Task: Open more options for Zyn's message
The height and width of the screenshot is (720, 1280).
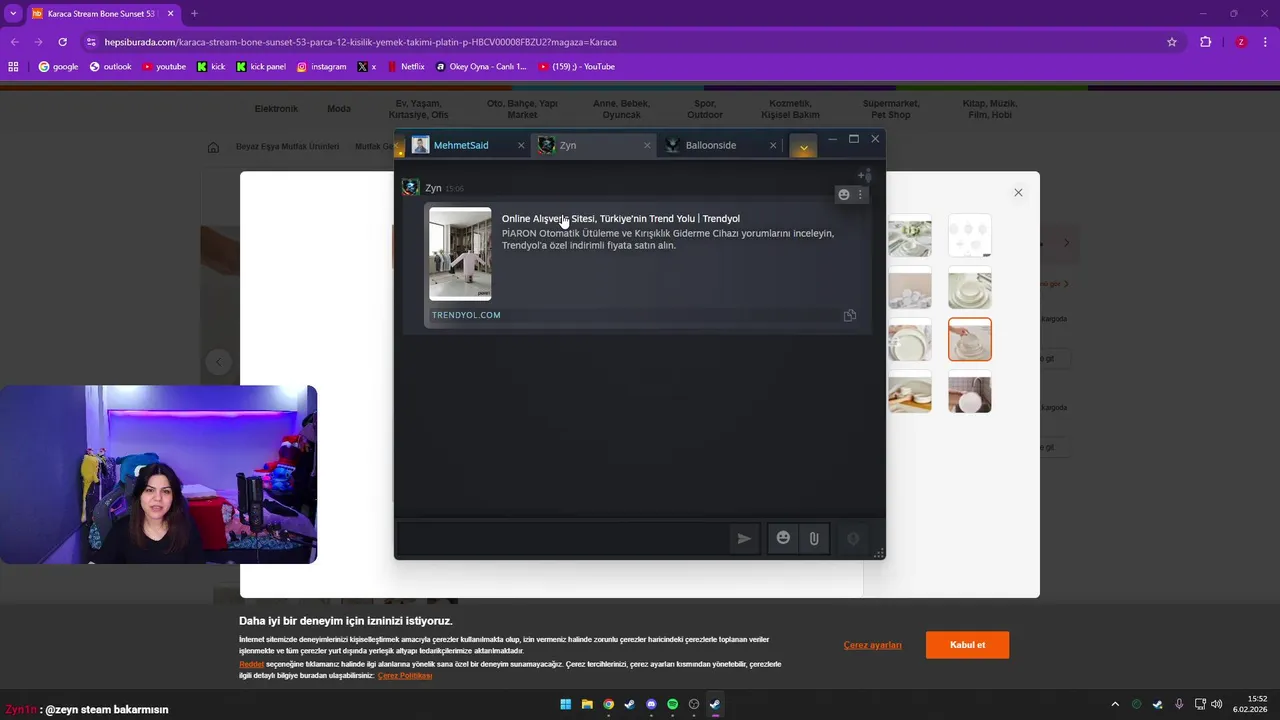Action: [860, 195]
